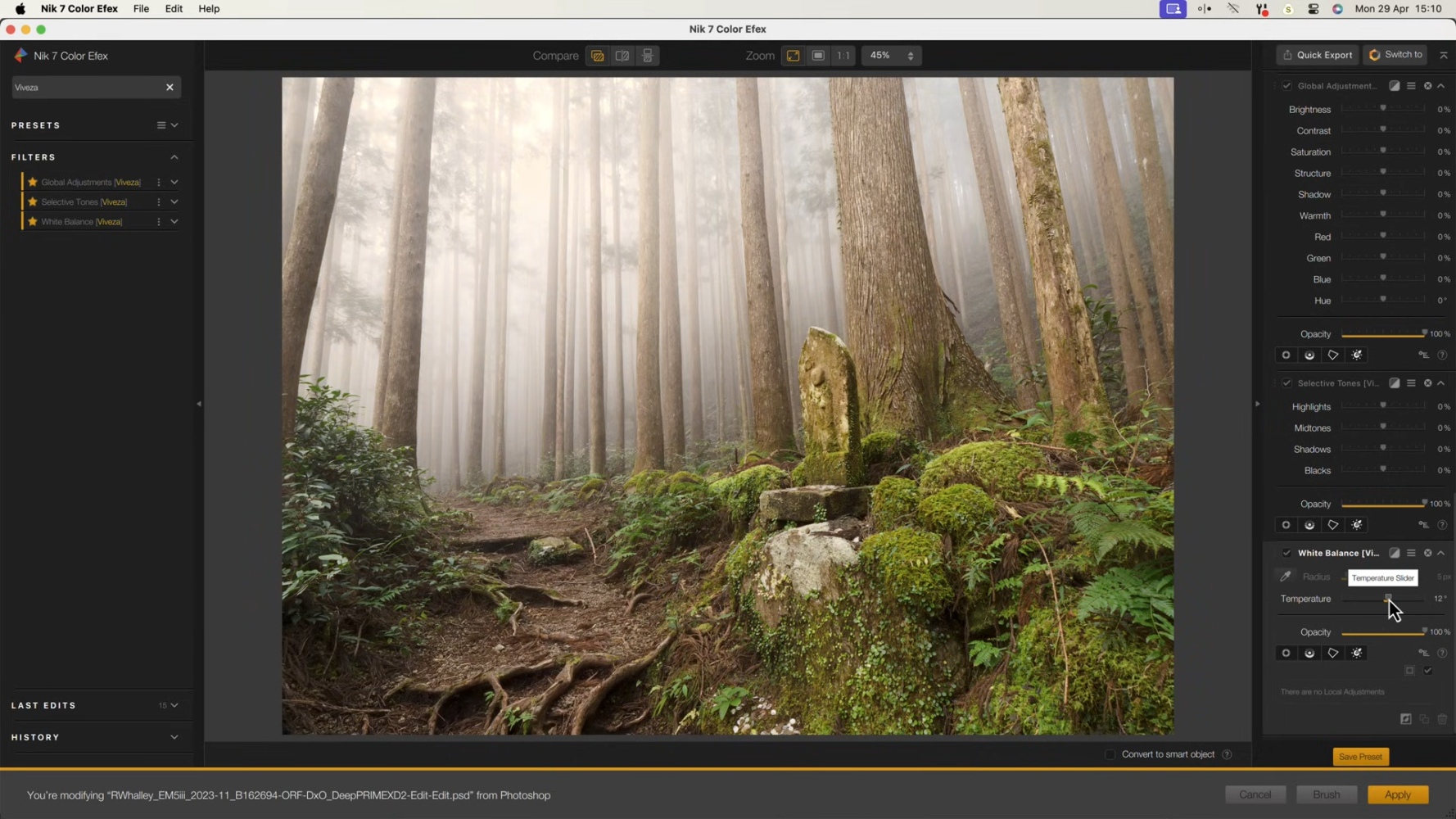
Task: Add a control point in Global Adjustments
Action: 1286,355
